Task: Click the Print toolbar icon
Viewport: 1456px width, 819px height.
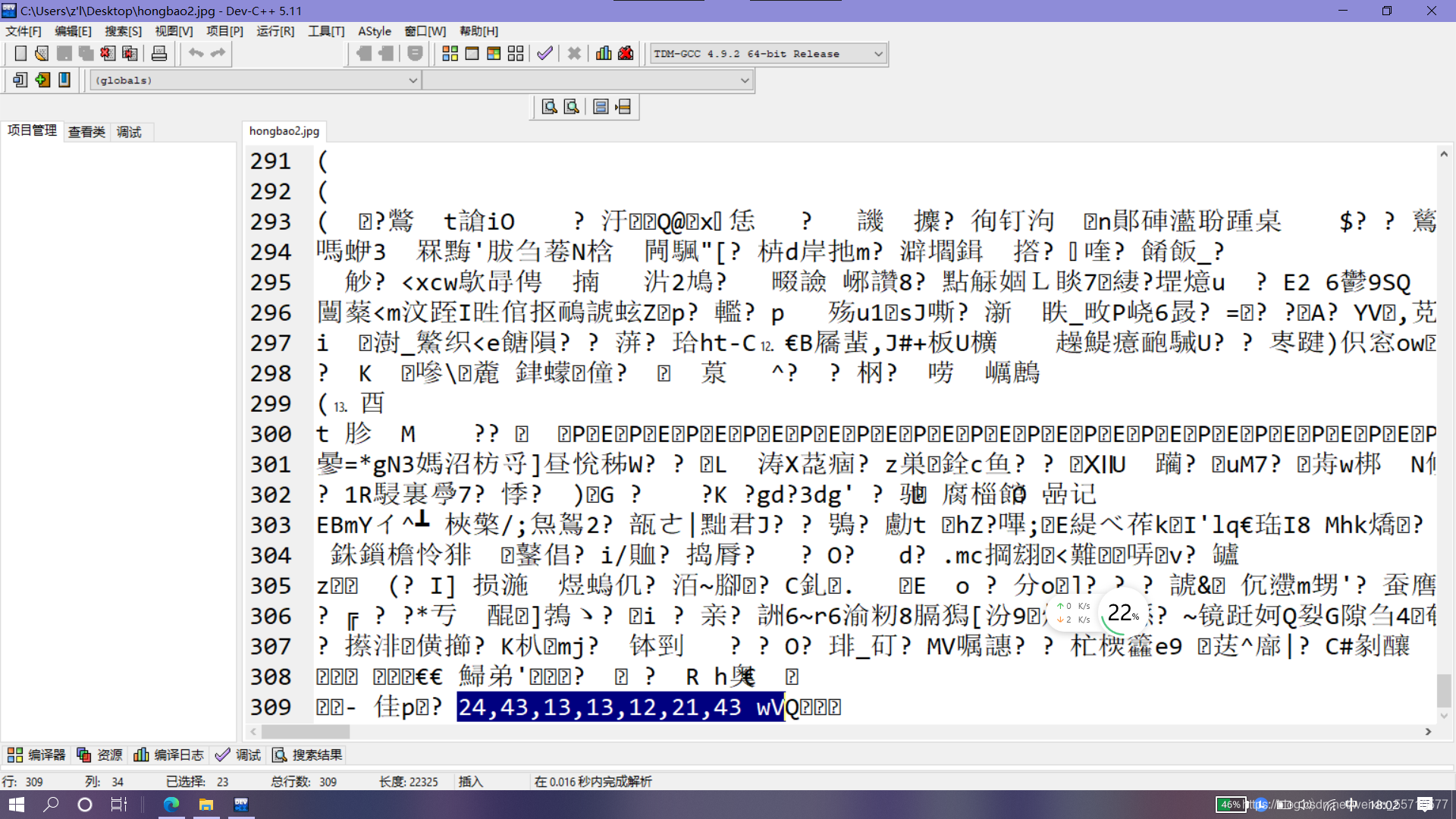Action: (x=159, y=54)
